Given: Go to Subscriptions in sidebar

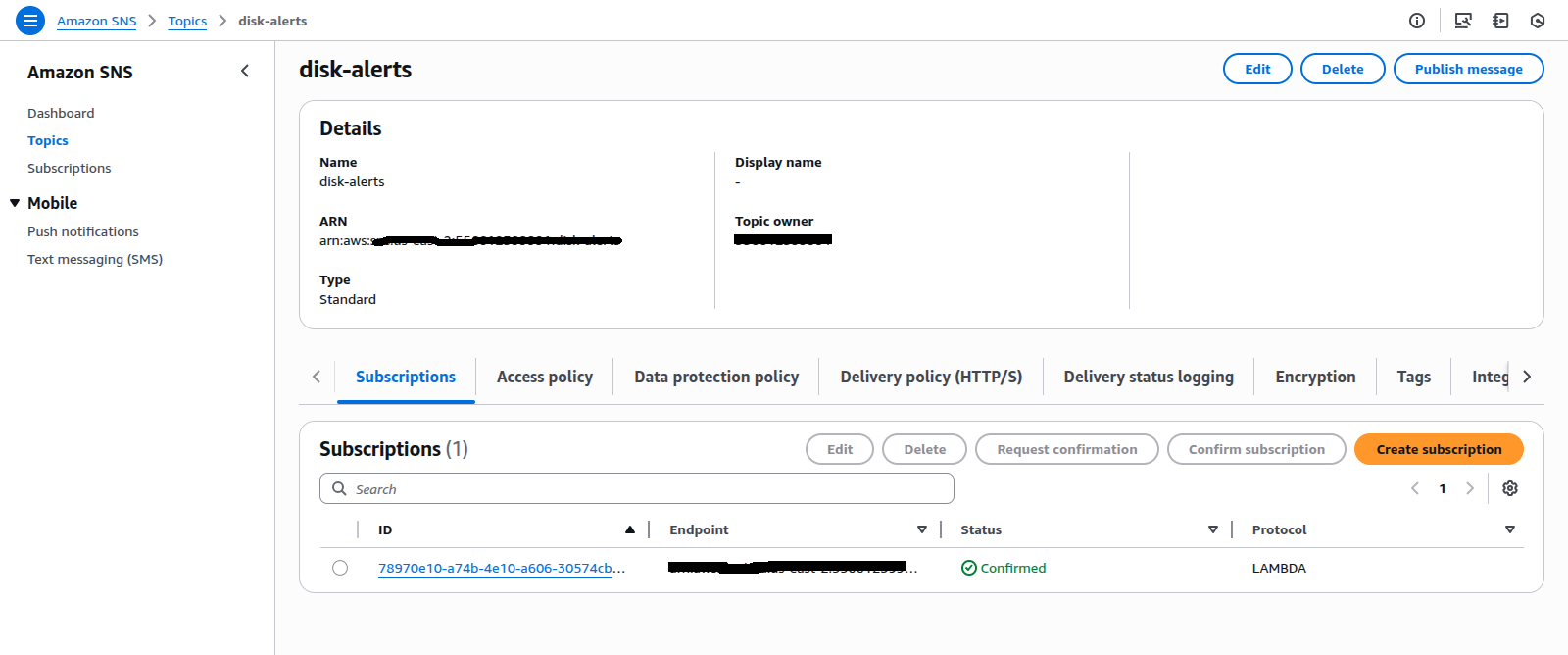Looking at the screenshot, I should point(70,168).
